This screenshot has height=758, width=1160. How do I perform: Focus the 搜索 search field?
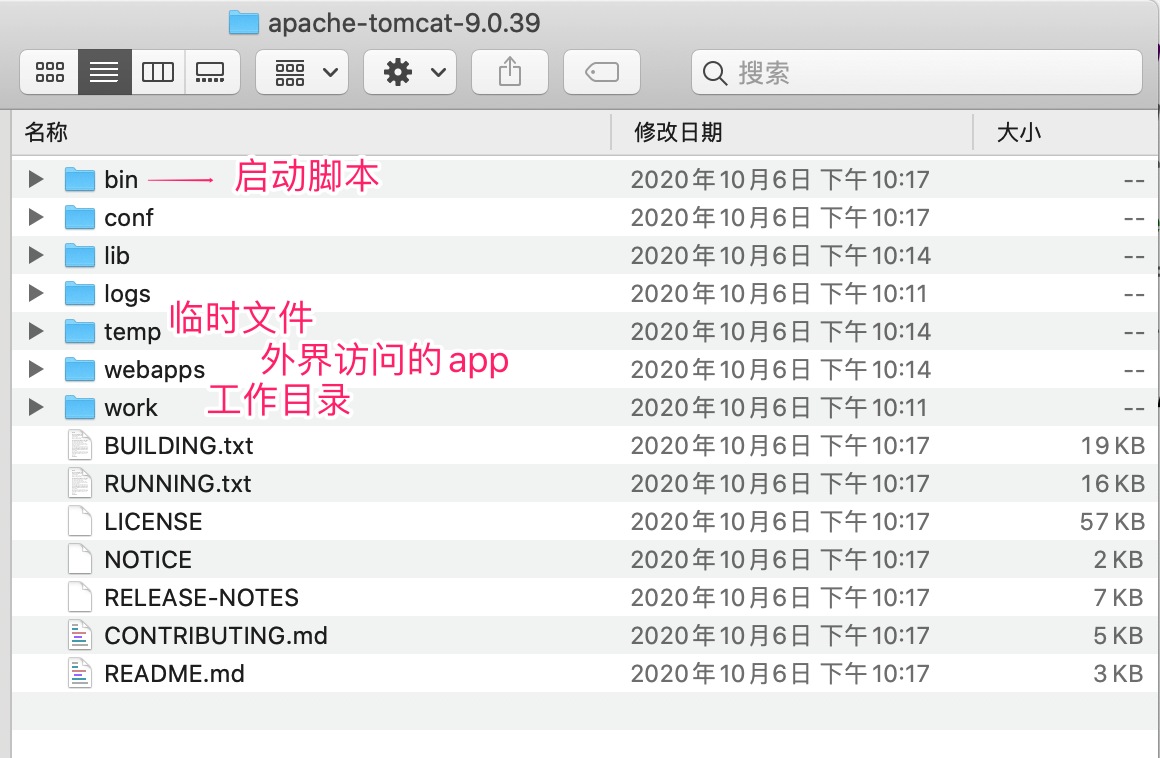917,72
